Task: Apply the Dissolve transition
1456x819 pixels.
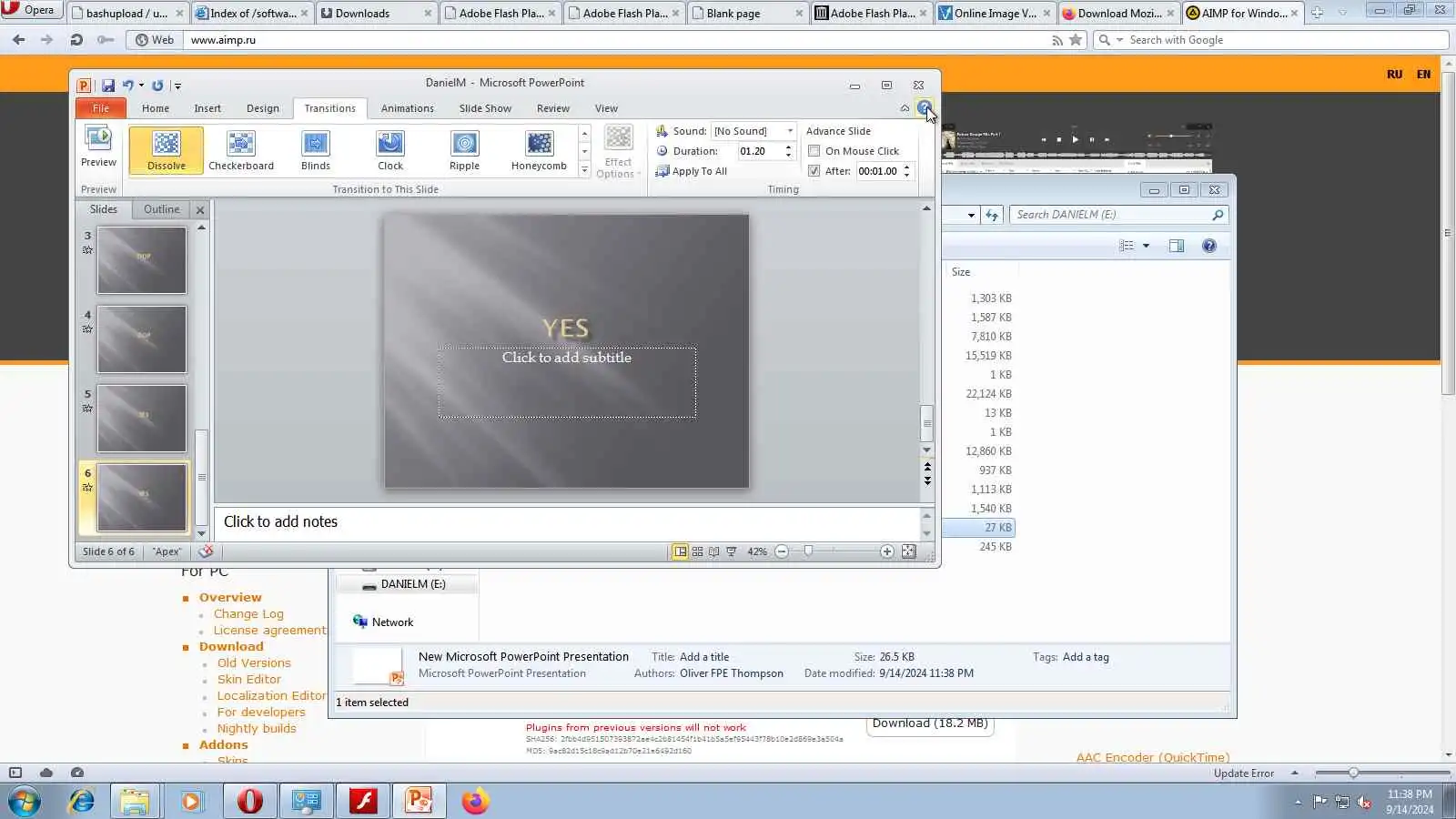Action: [x=167, y=150]
